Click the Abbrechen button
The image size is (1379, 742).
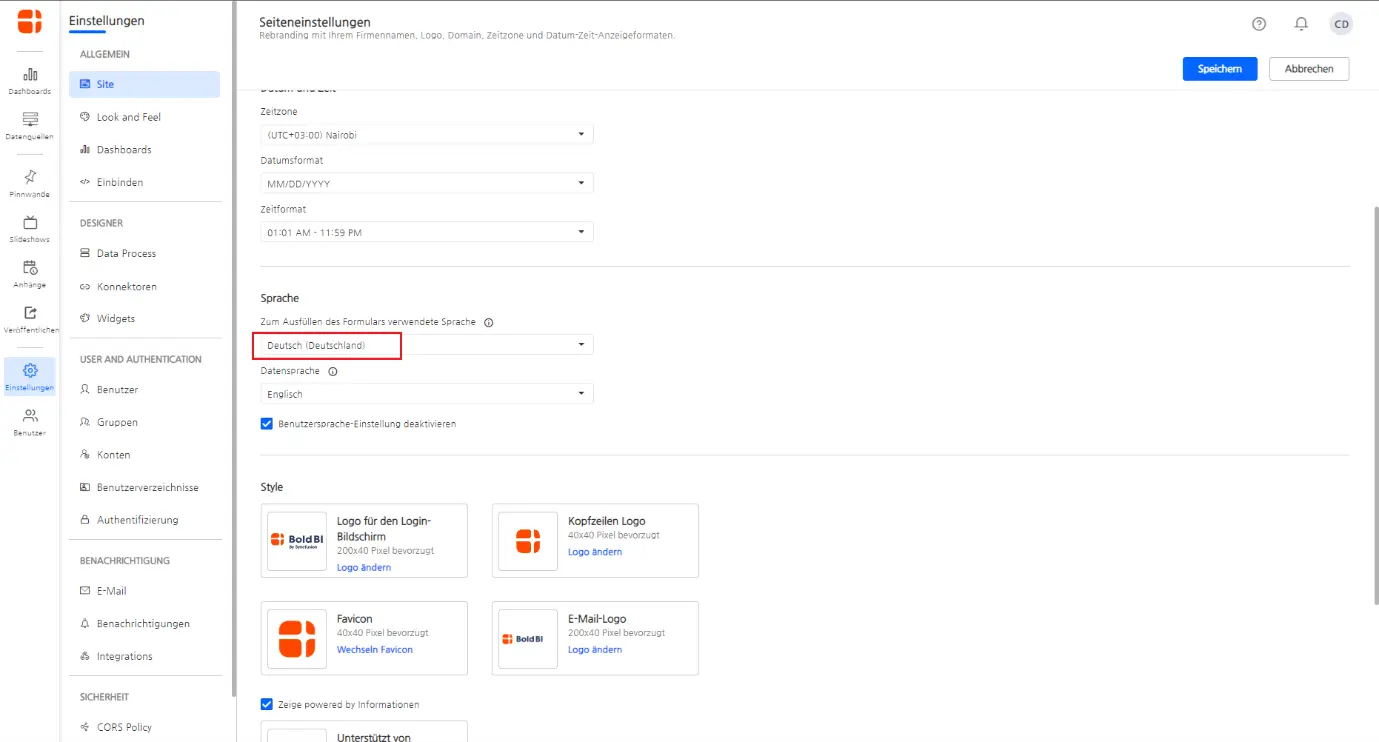1308,69
